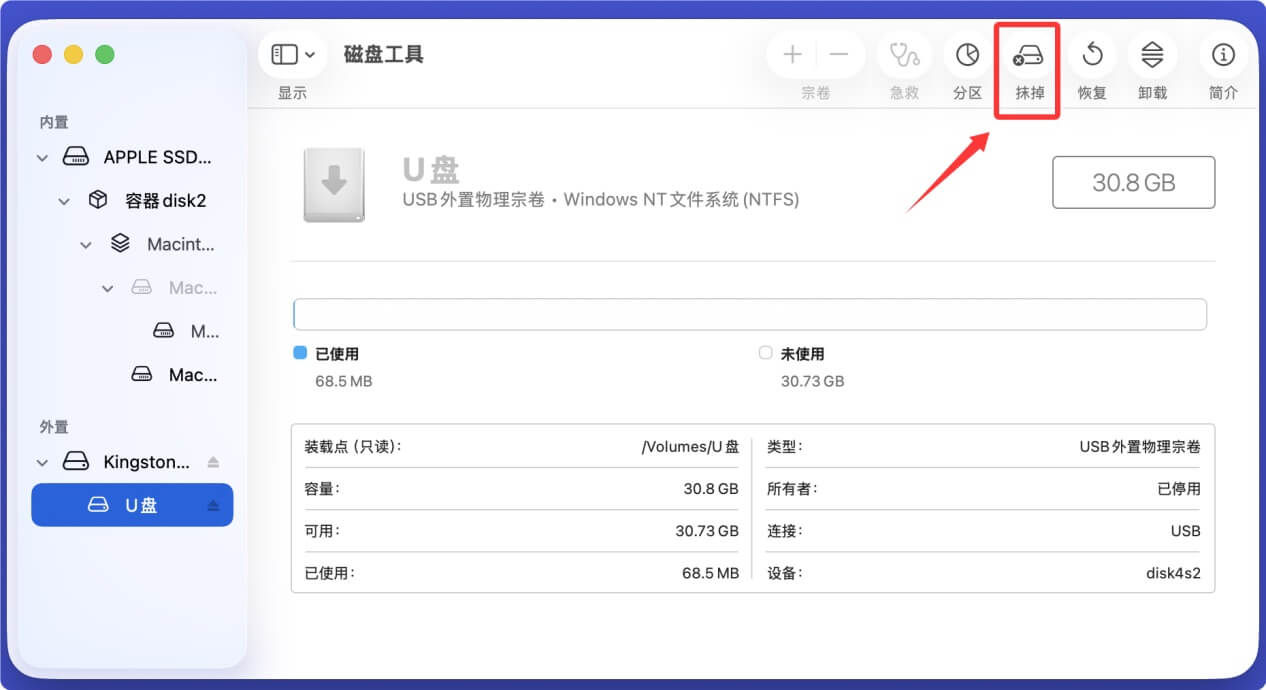Click the 宗卷 add volume plus icon
This screenshot has width=1266, height=690.
[791, 53]
